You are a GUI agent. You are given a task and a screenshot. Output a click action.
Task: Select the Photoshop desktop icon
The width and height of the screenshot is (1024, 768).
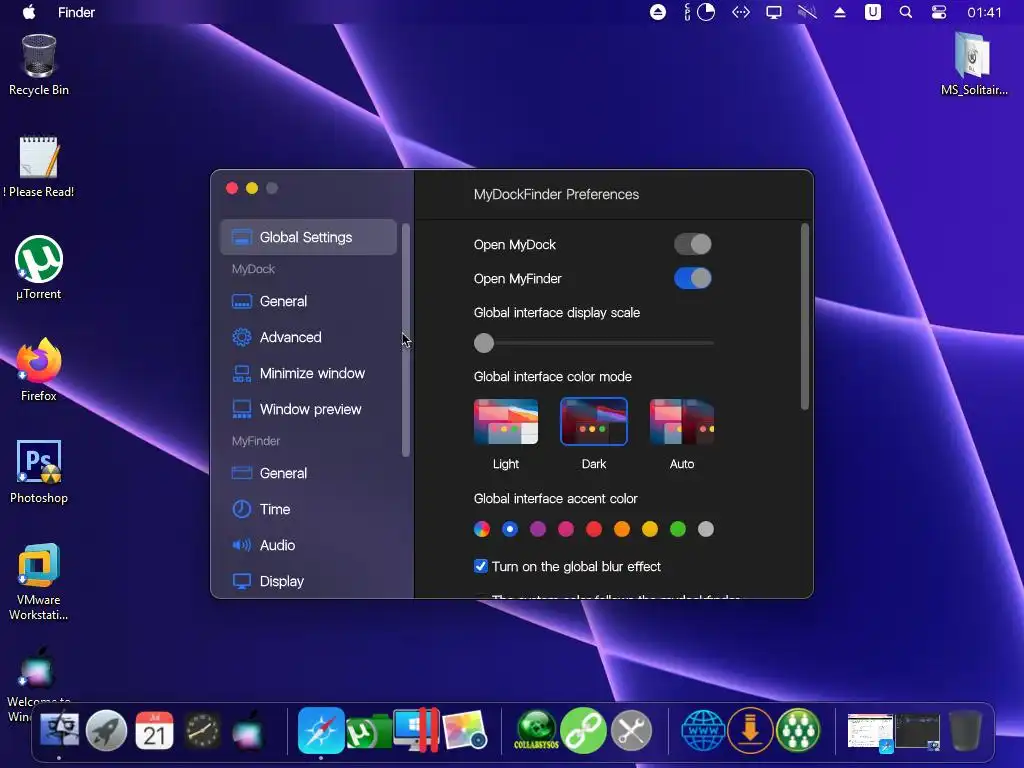[39, 472]
